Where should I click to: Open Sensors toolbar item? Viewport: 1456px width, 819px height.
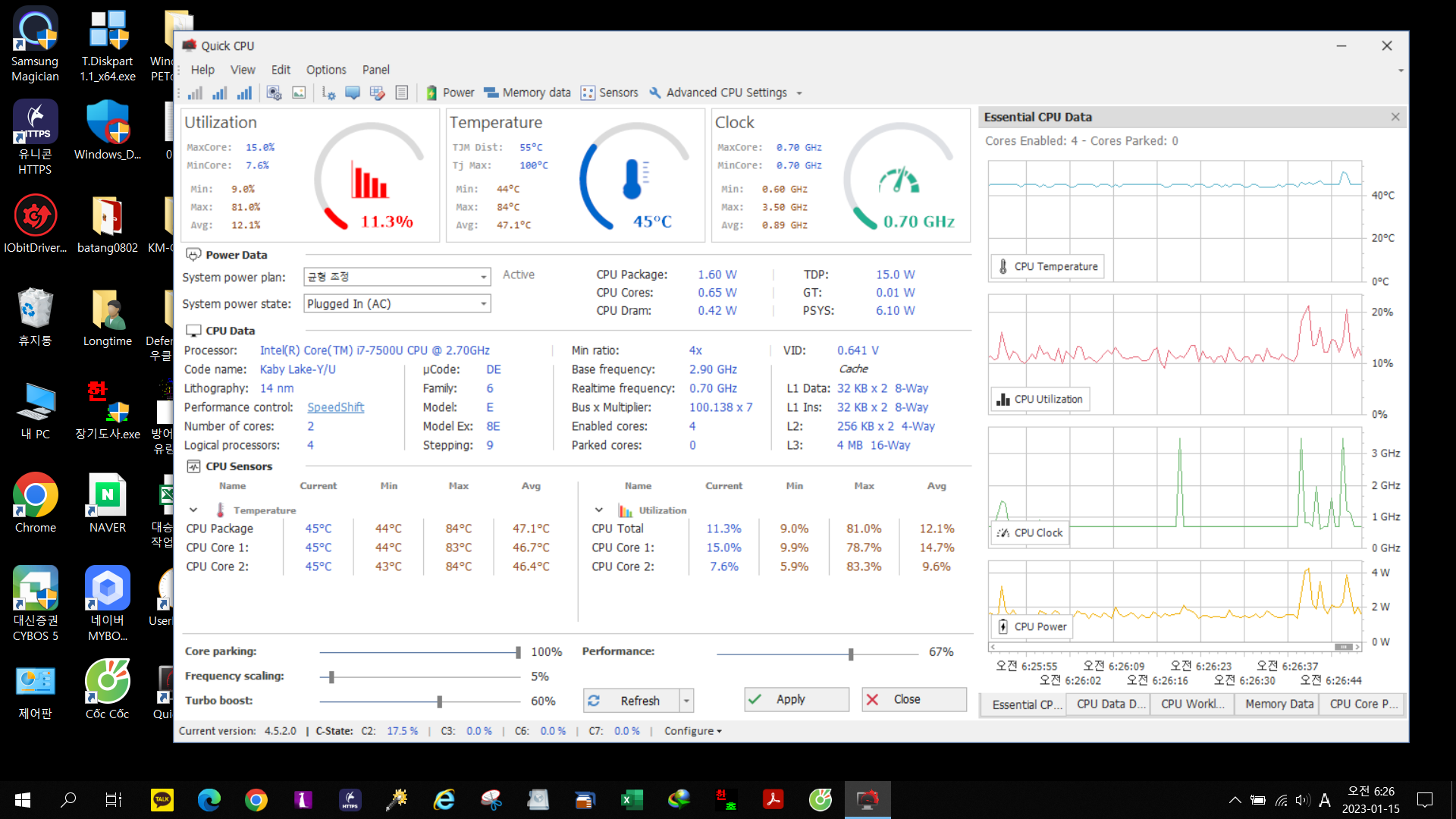pos(610,93)
